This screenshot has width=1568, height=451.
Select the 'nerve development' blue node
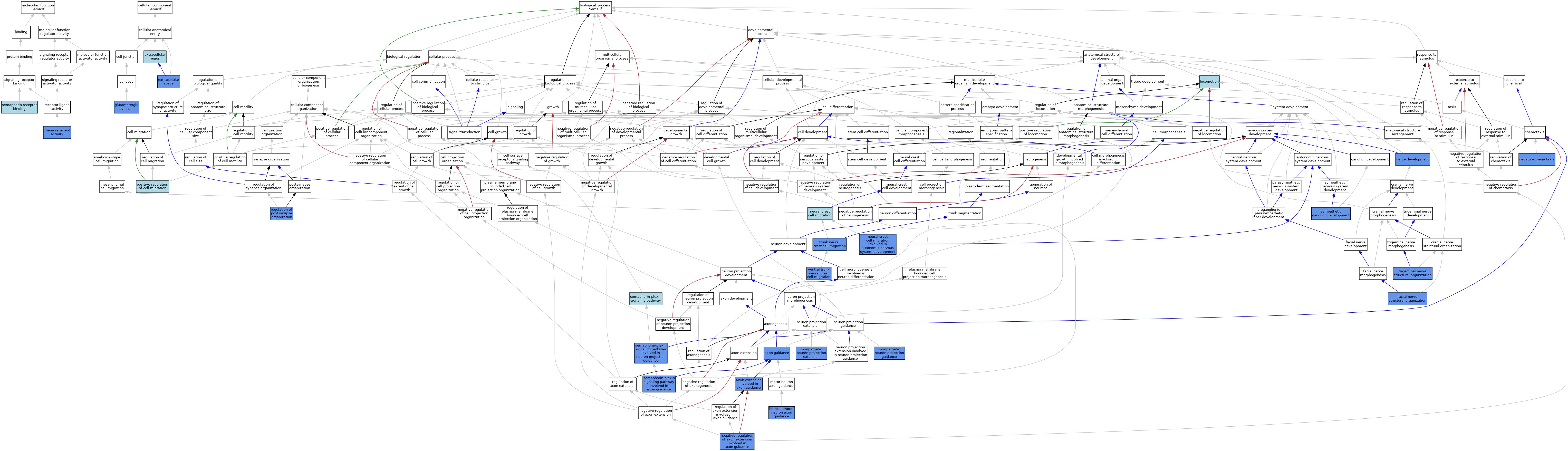coord(1413,159)
